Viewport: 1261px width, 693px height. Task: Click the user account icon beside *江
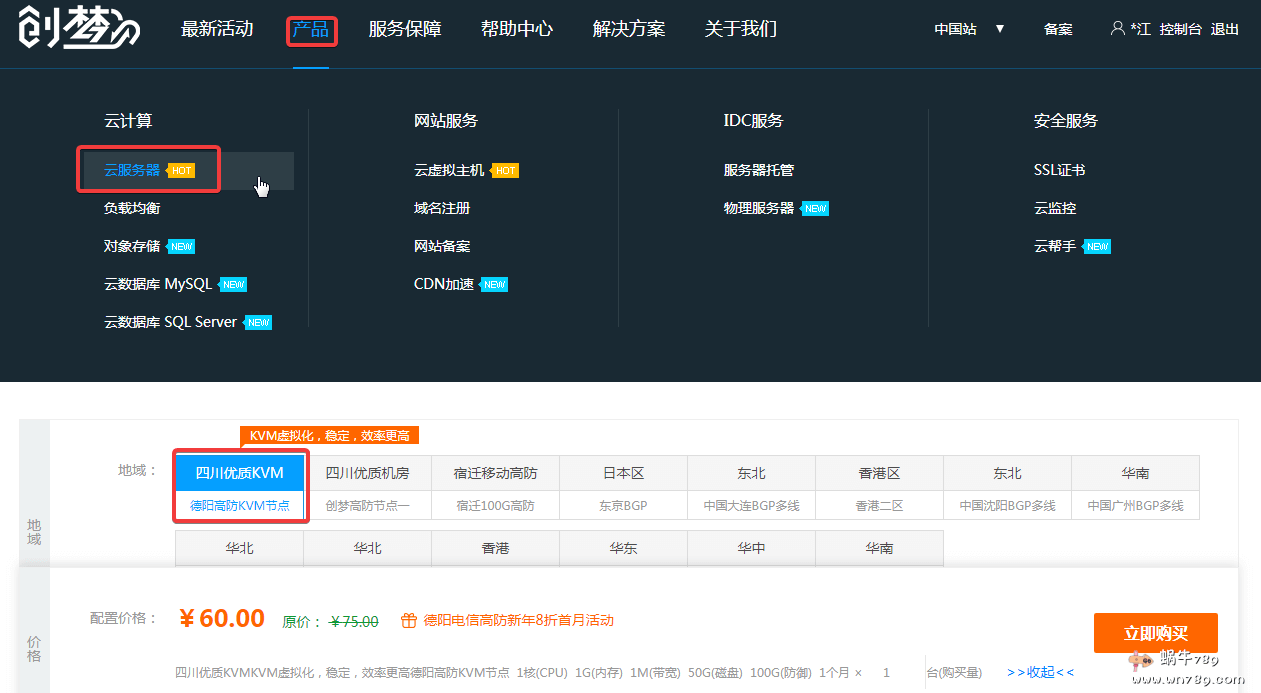click(1117, 29)
